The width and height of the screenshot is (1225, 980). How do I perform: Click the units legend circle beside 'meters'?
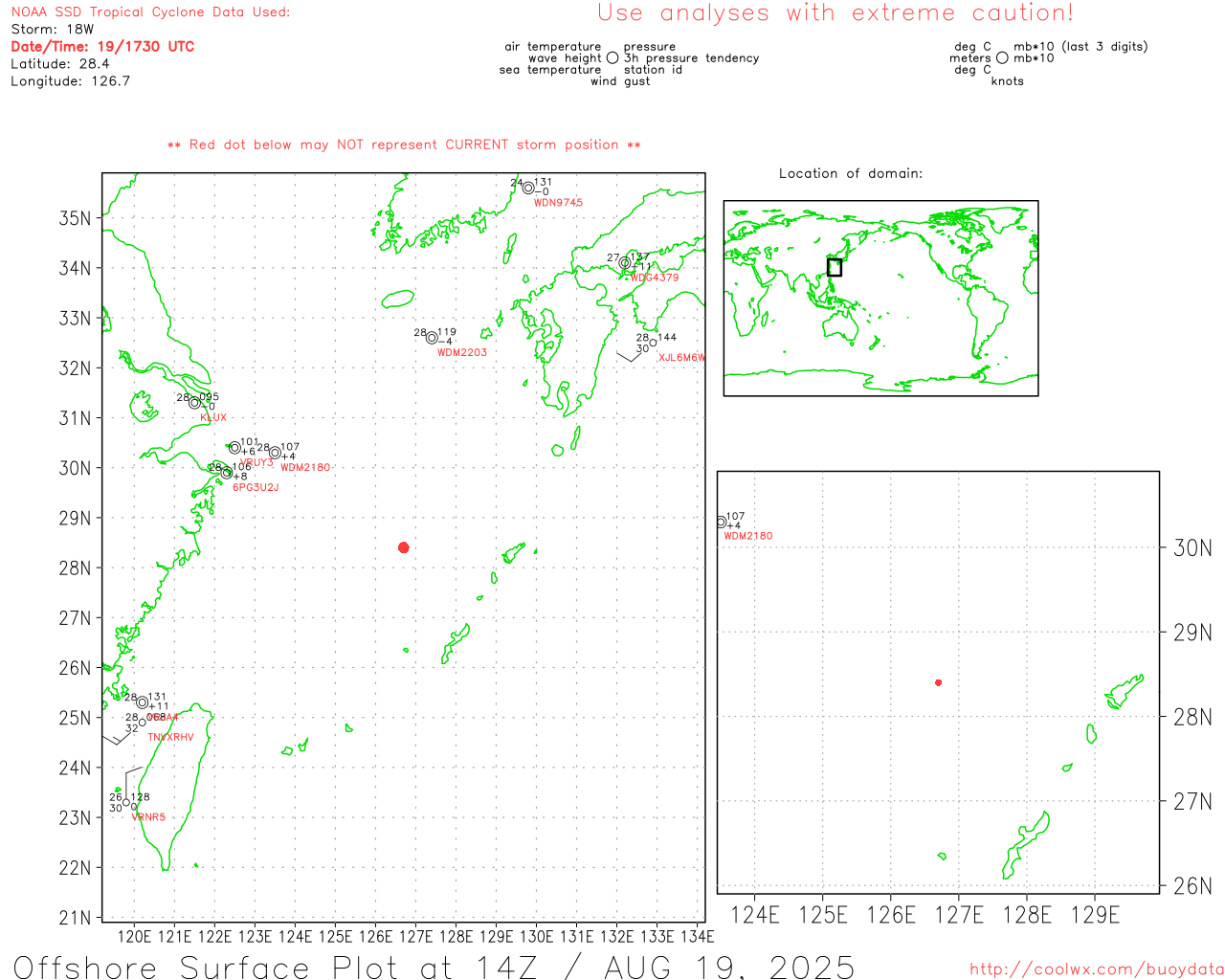tap(1002, 57)
